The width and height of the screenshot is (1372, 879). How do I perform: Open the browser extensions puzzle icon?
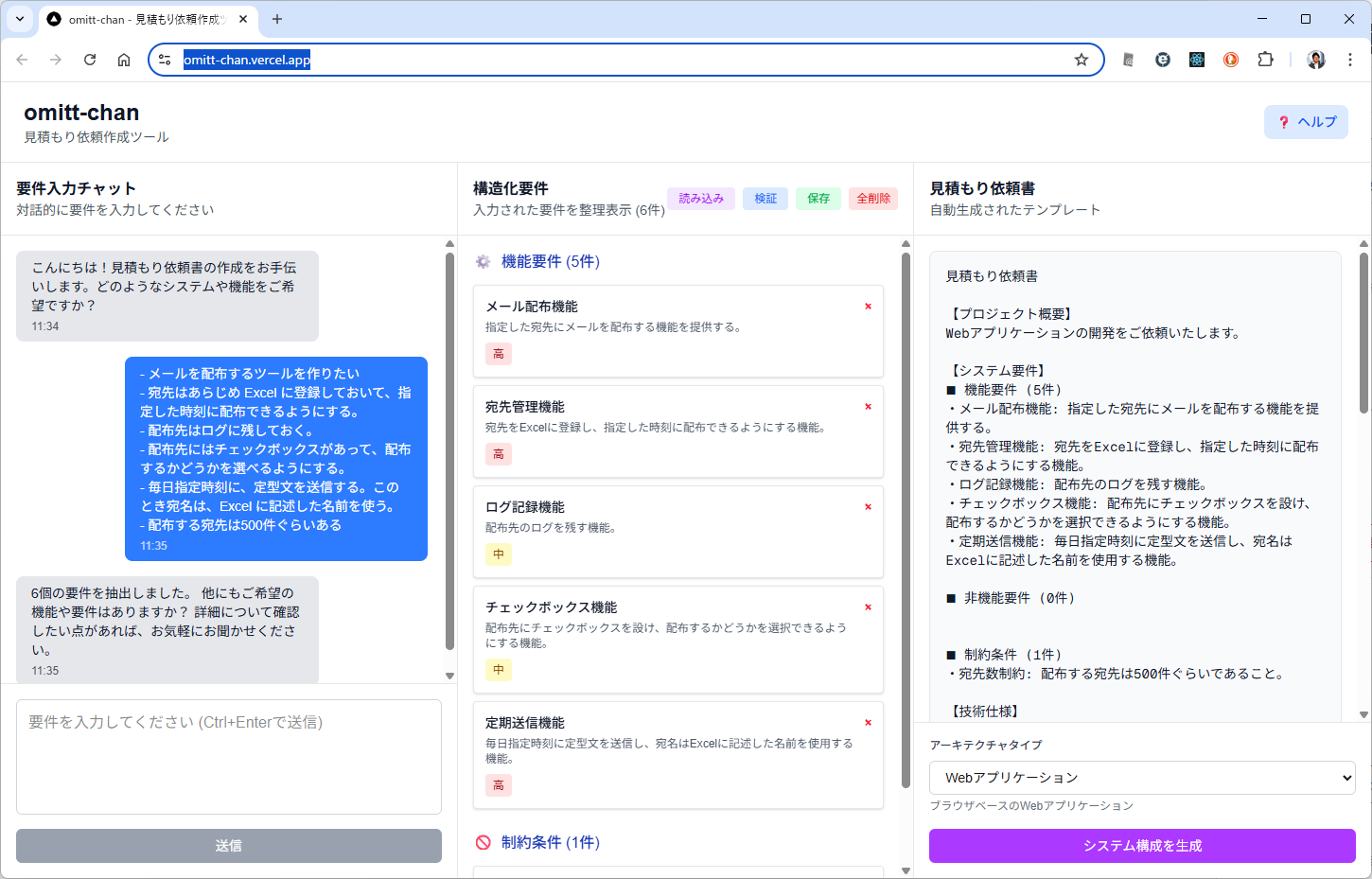pyautogui.click(x=1265, y=60)
